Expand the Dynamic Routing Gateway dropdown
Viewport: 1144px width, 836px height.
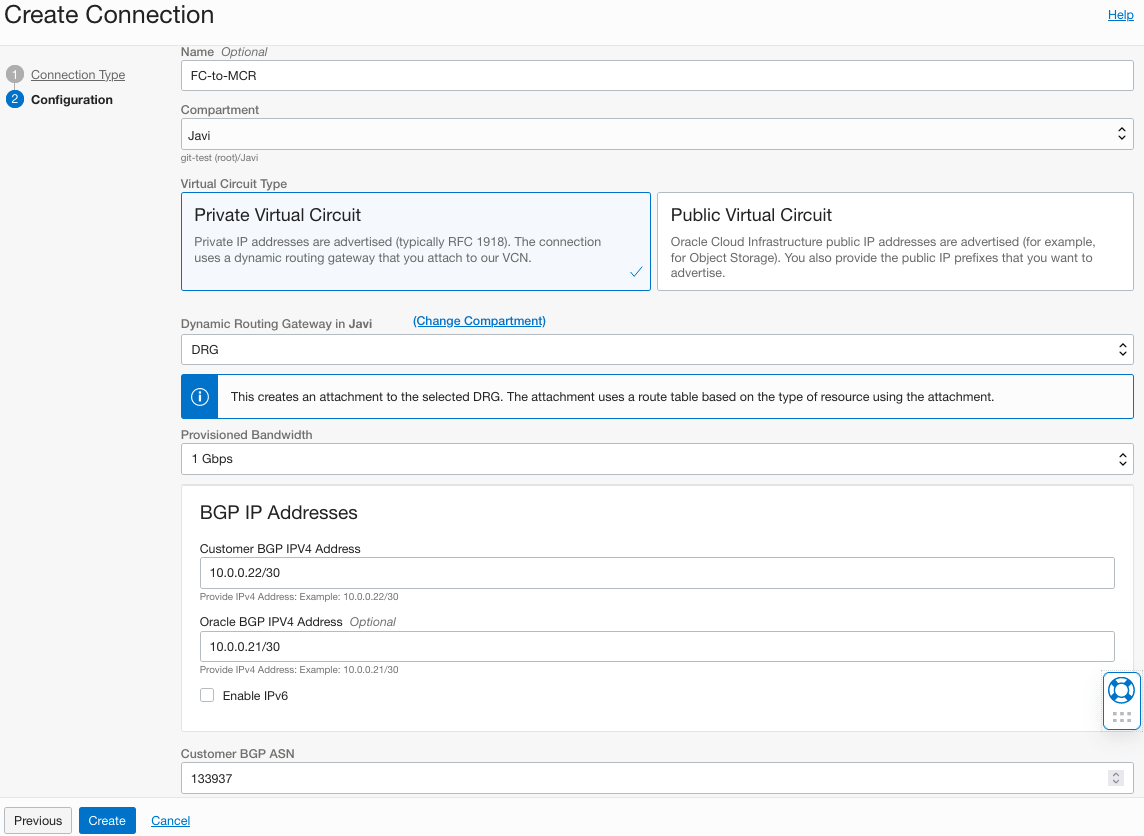tap(656, 350)
